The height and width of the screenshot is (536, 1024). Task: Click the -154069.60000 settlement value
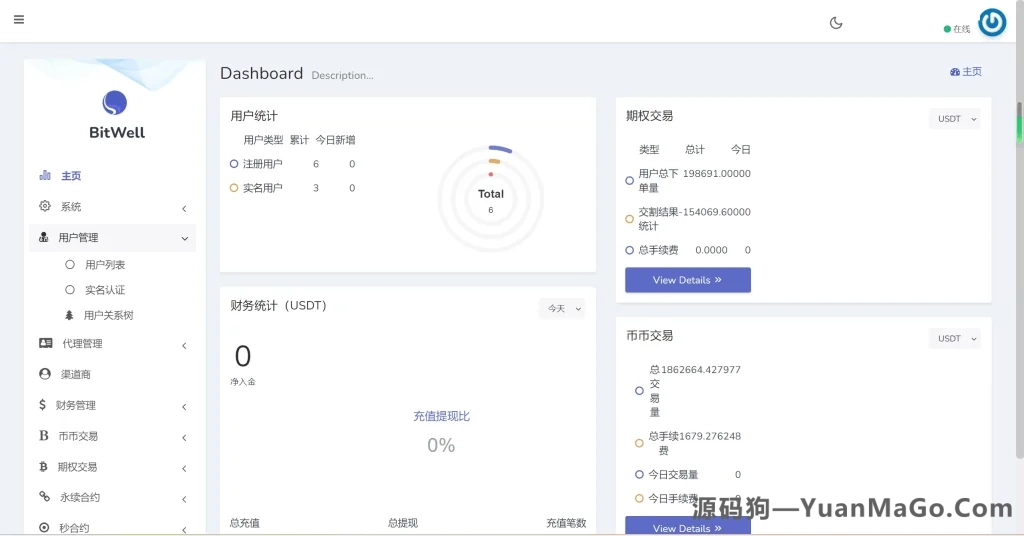[x=715, y=212]
